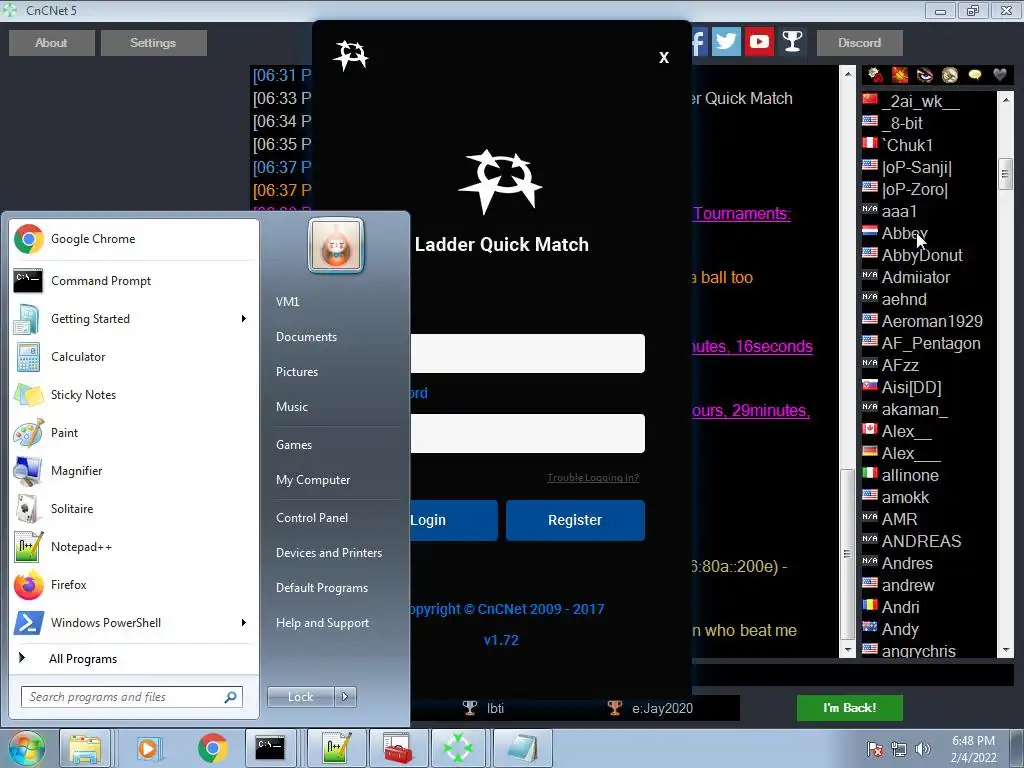Click the red fist icon above player list

pyautogui.click(x=876, y=75)
